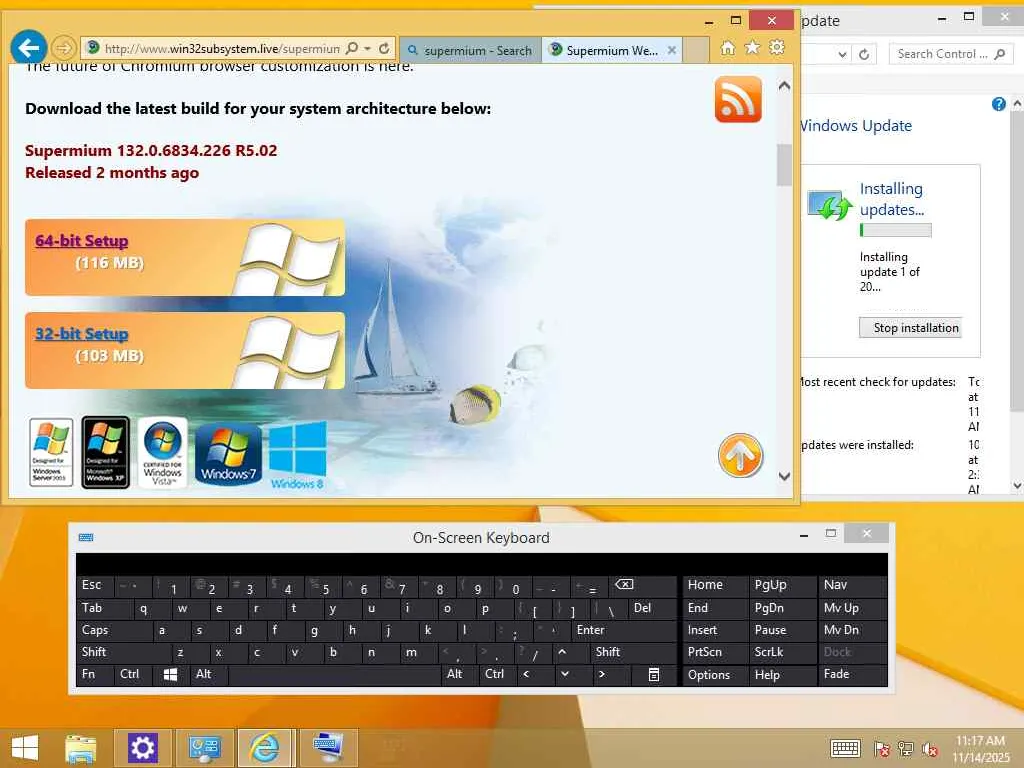1024x768 pixels.
Task: Click the muted volume tray icon
Action: click(930, 749)
